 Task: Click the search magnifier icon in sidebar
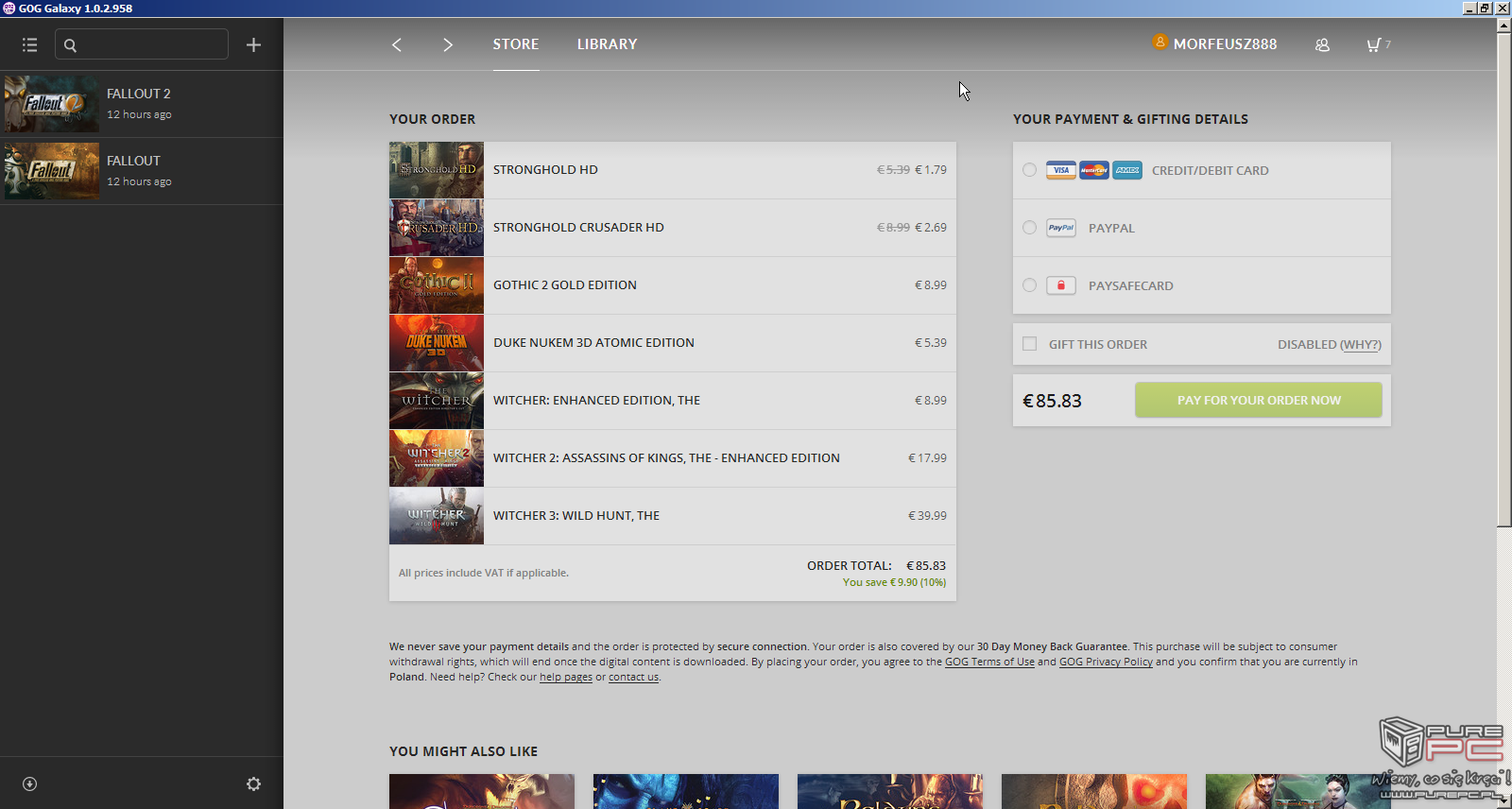pyautogui.click(x=70, y=44)
